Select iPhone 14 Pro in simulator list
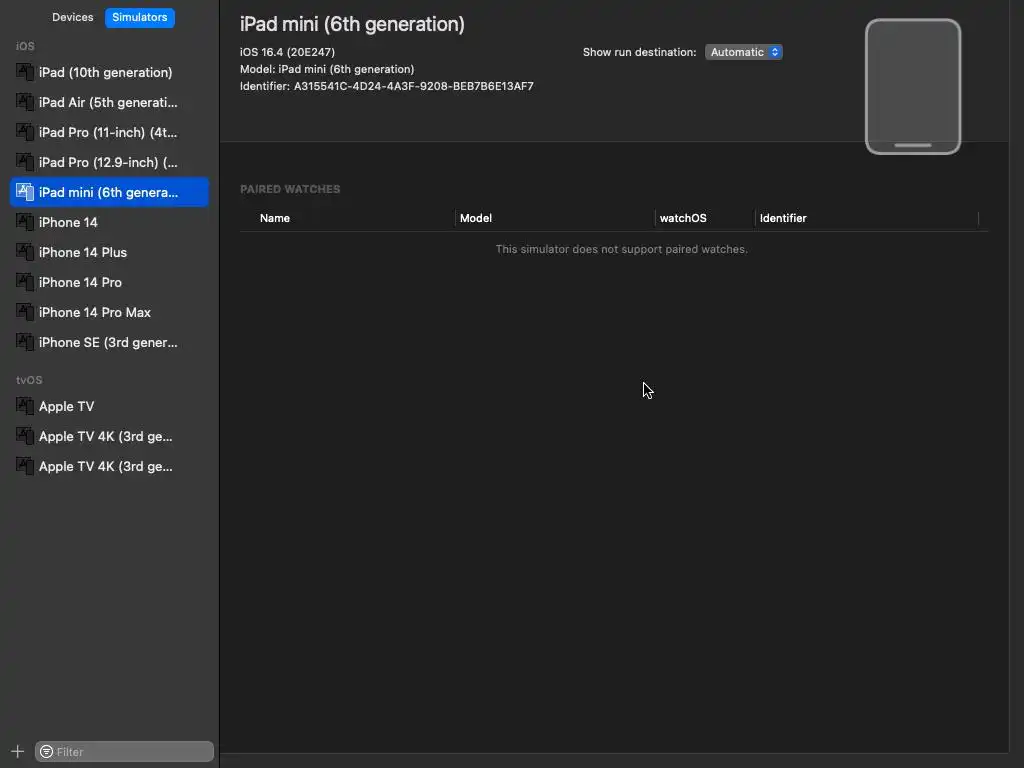 click(x=110, y=282)
